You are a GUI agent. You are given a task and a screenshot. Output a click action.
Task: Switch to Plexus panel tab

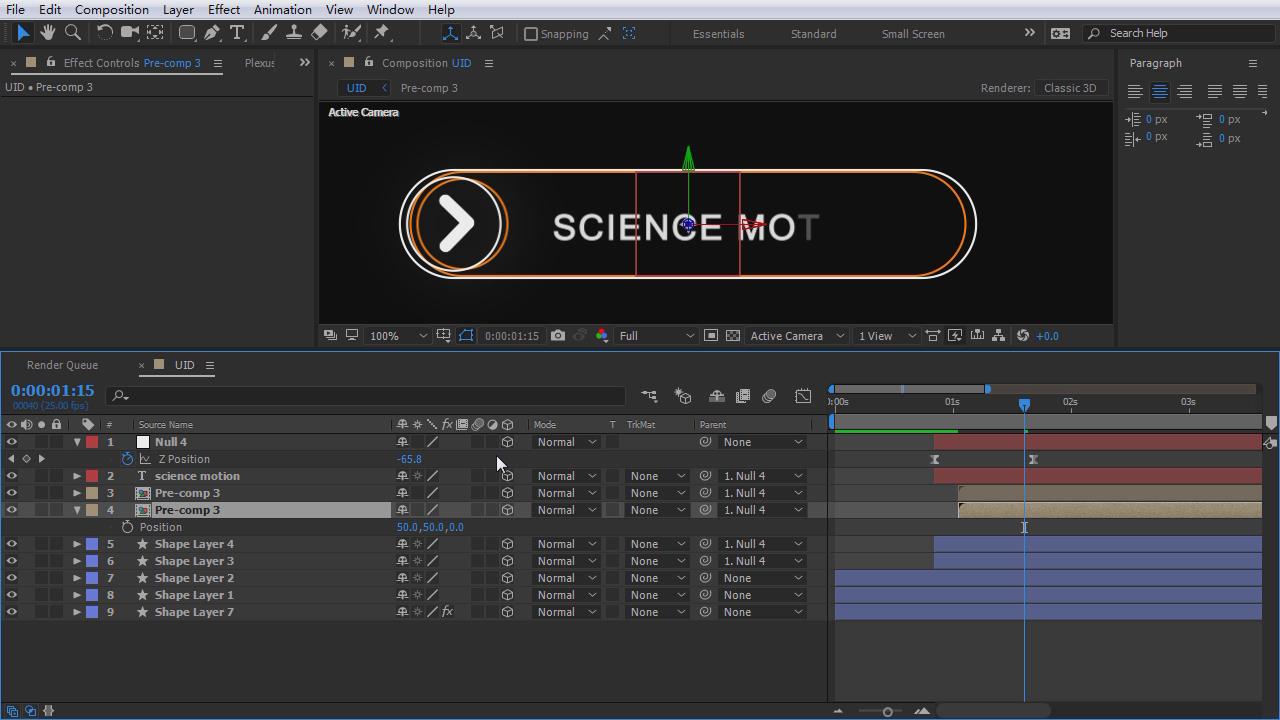click(x=260, y=63)
